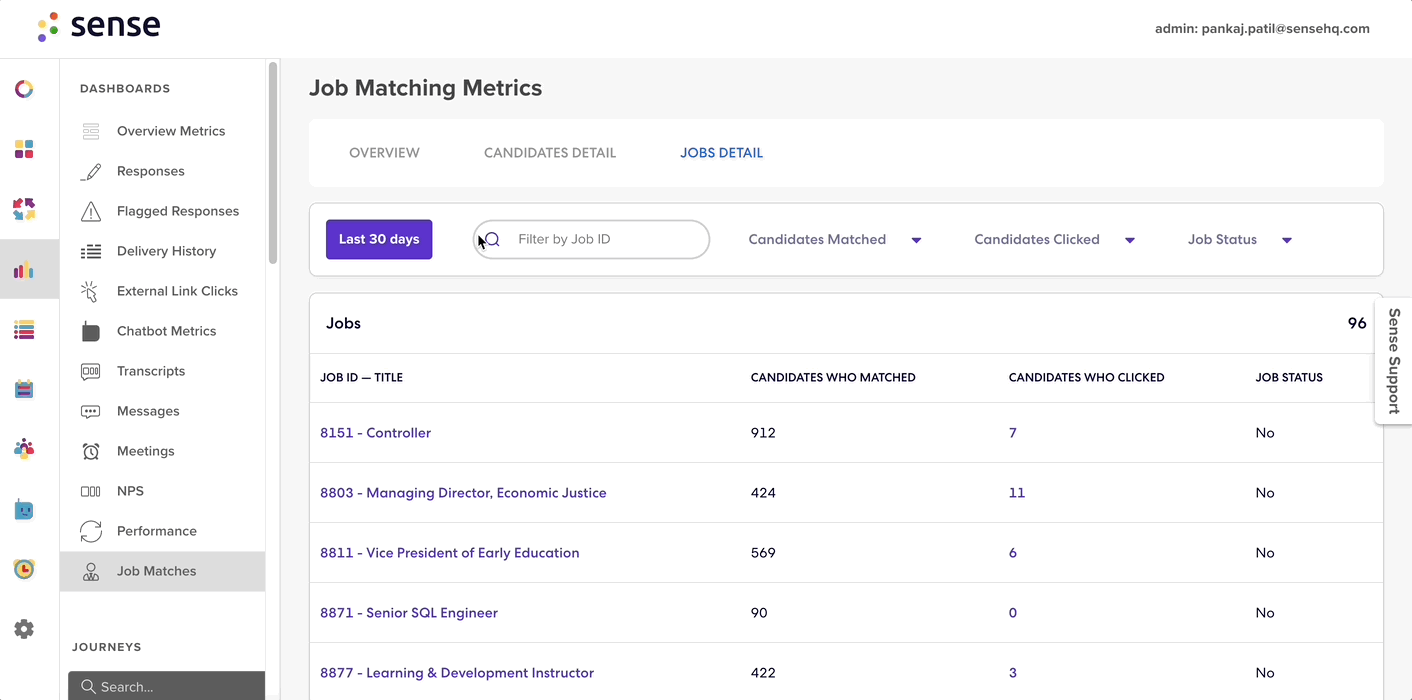Expand the Candidates Clicked dropdown

coord(1055,240)
